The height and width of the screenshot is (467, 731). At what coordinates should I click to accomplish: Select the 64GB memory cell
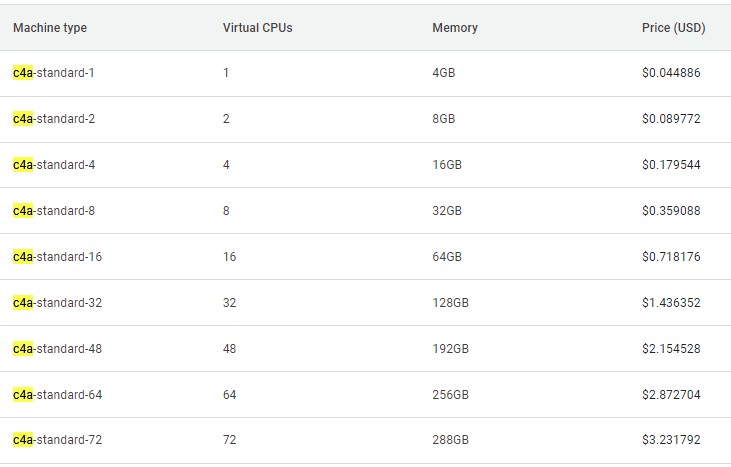point(446,257)
